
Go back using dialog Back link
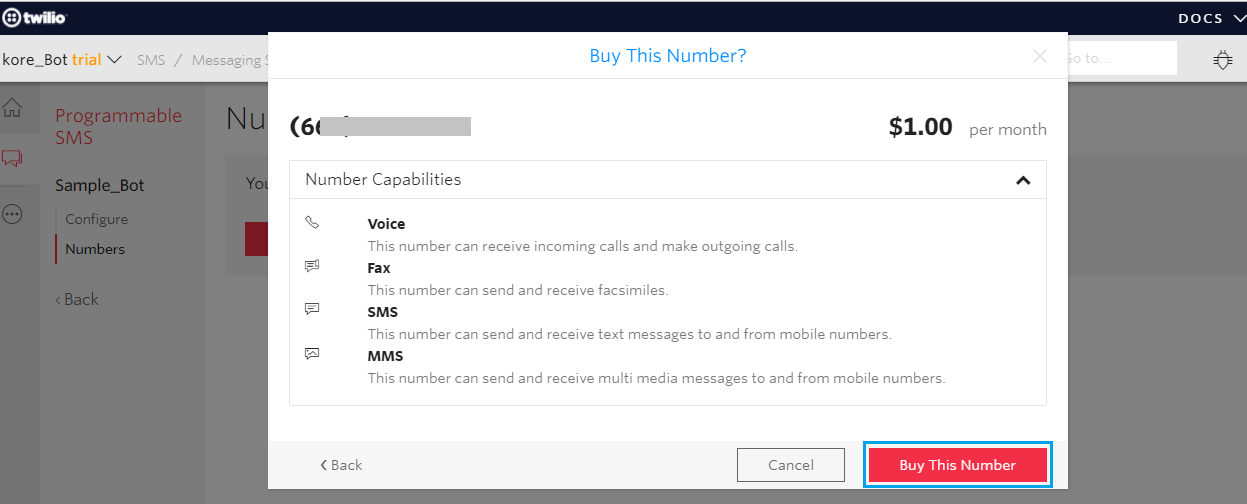pyautogui.click(x=341, y=465)
